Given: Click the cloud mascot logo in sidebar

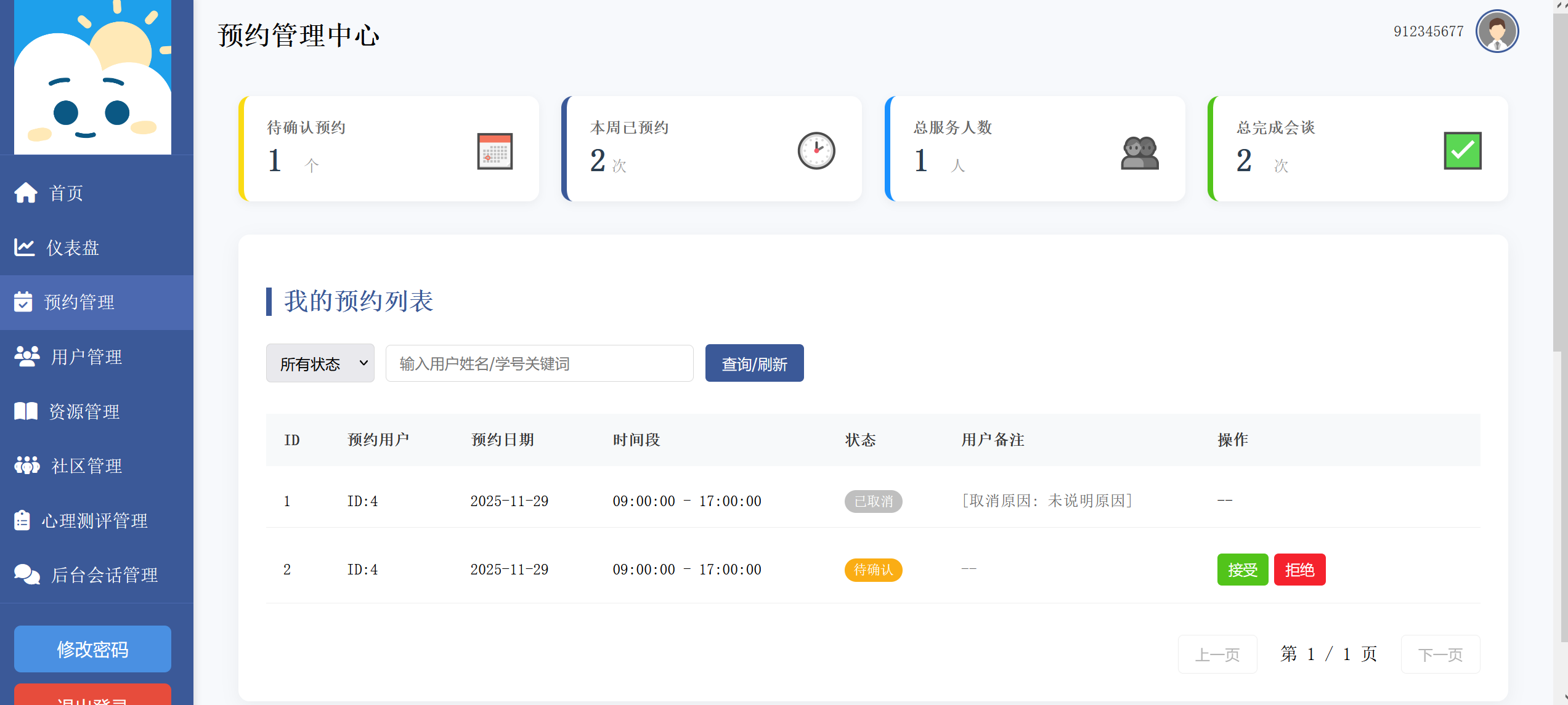Looking at the screenshot, I should pyautogui.click(x=92, y=77).
